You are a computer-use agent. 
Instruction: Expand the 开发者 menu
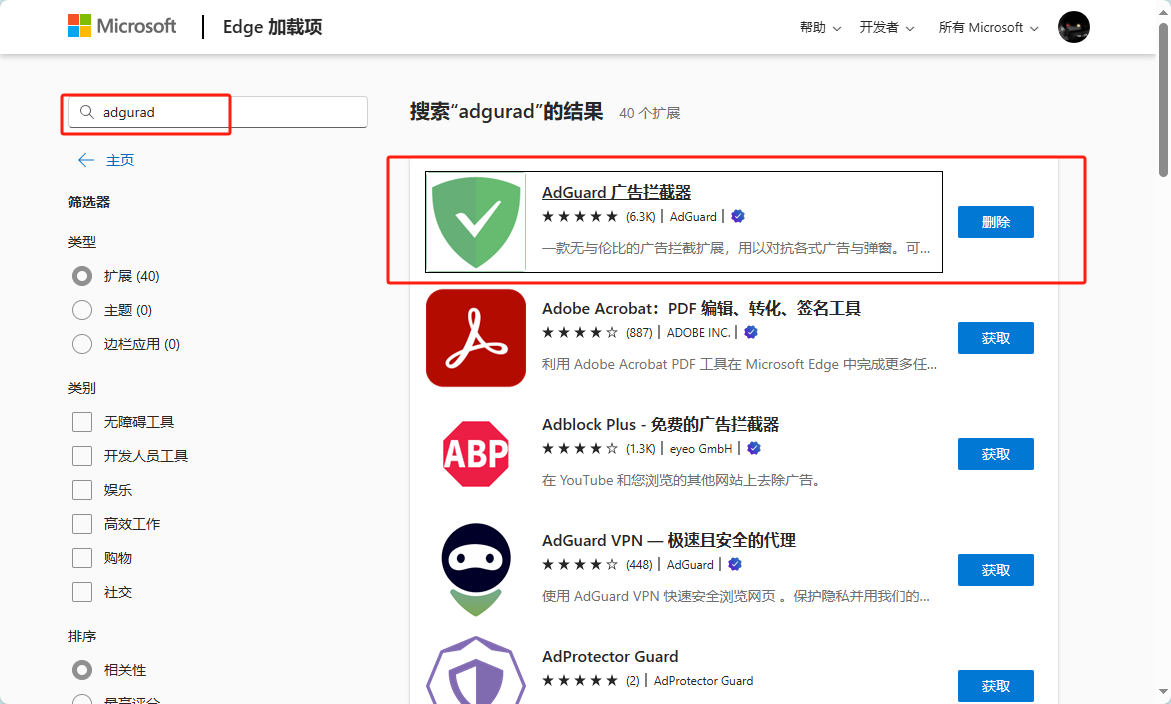886,28
